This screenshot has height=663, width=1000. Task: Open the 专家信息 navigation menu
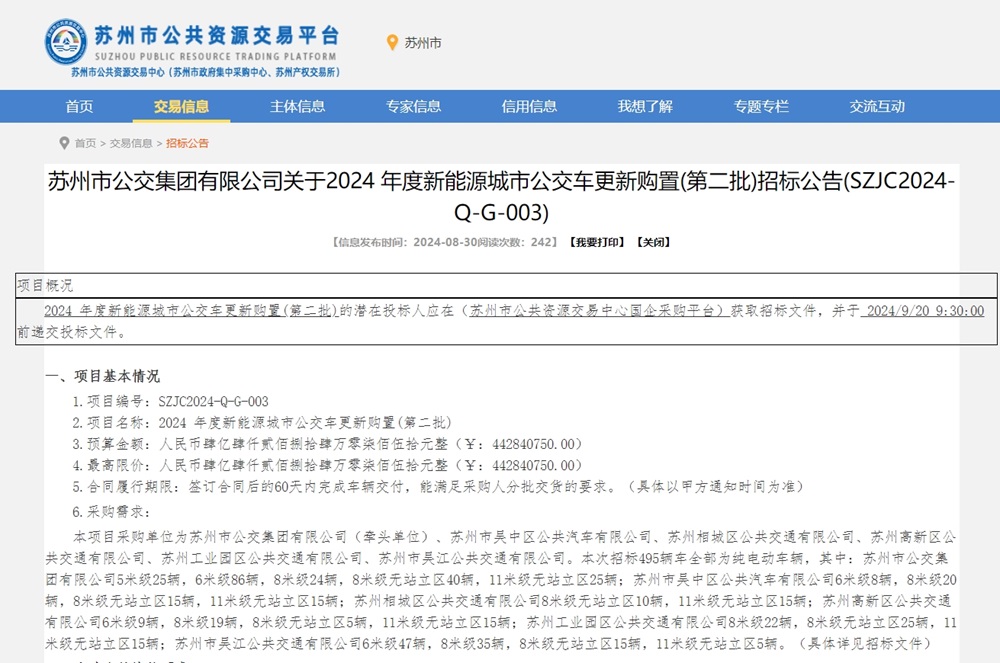click(414, 107)
